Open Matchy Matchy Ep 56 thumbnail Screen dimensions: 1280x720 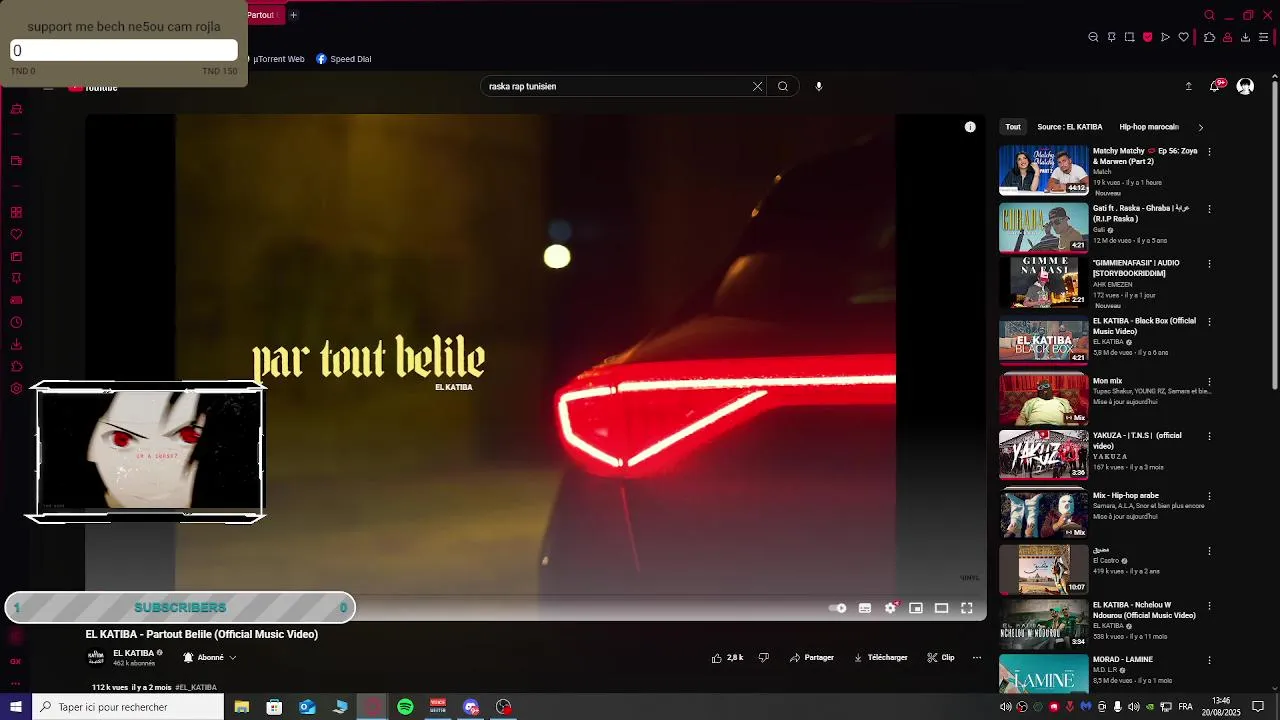click(1044, 170)
